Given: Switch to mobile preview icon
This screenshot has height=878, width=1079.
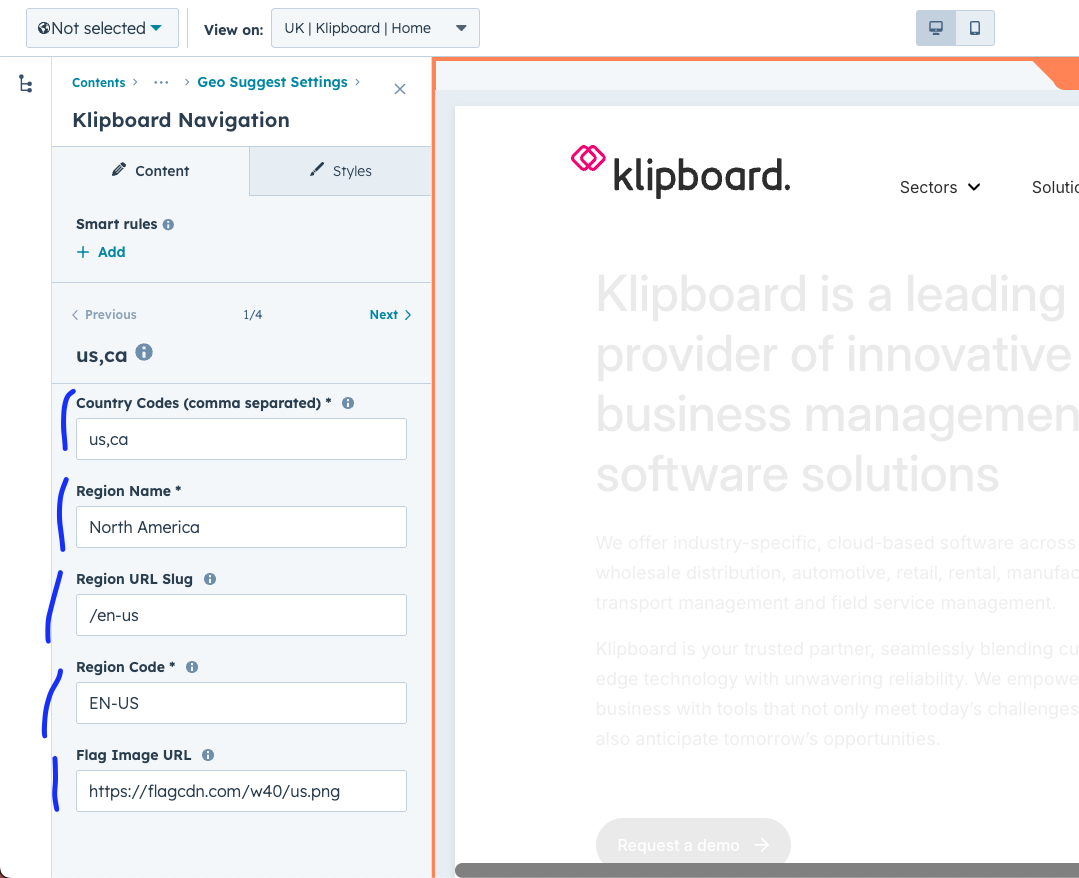Looking at the screenshot, I should [975, 28].
